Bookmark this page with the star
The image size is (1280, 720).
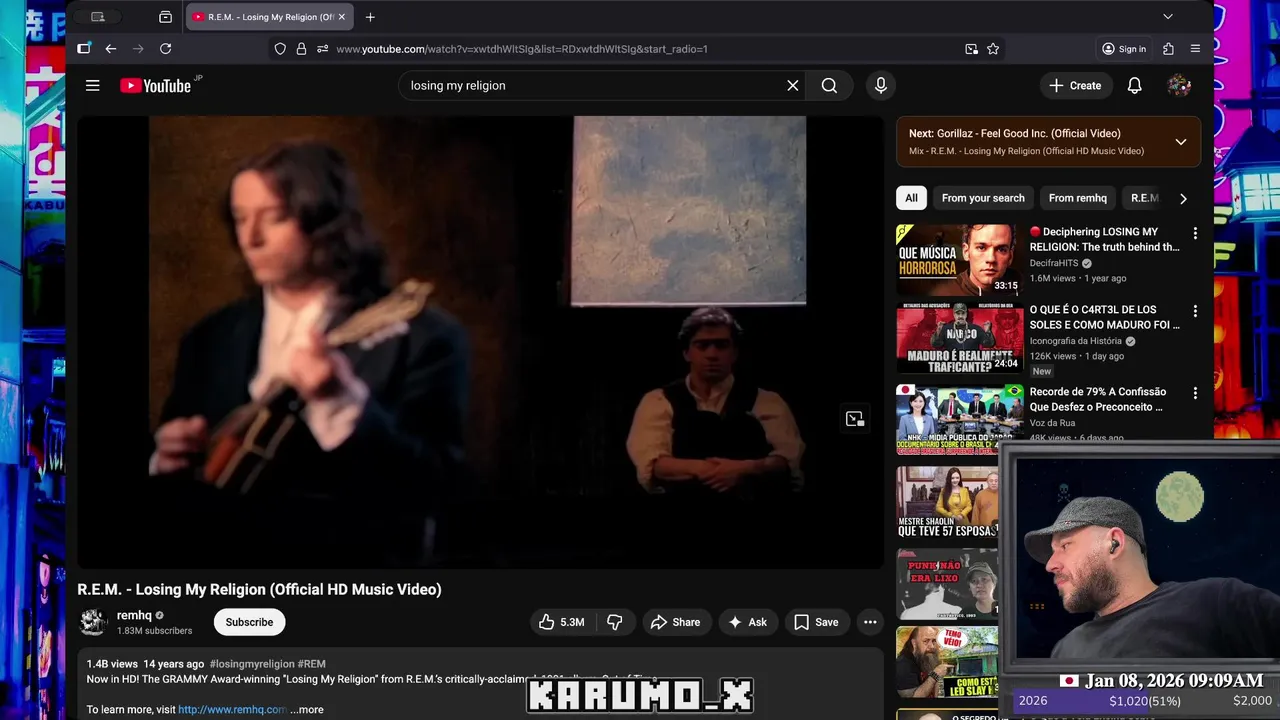coord(993,49)
